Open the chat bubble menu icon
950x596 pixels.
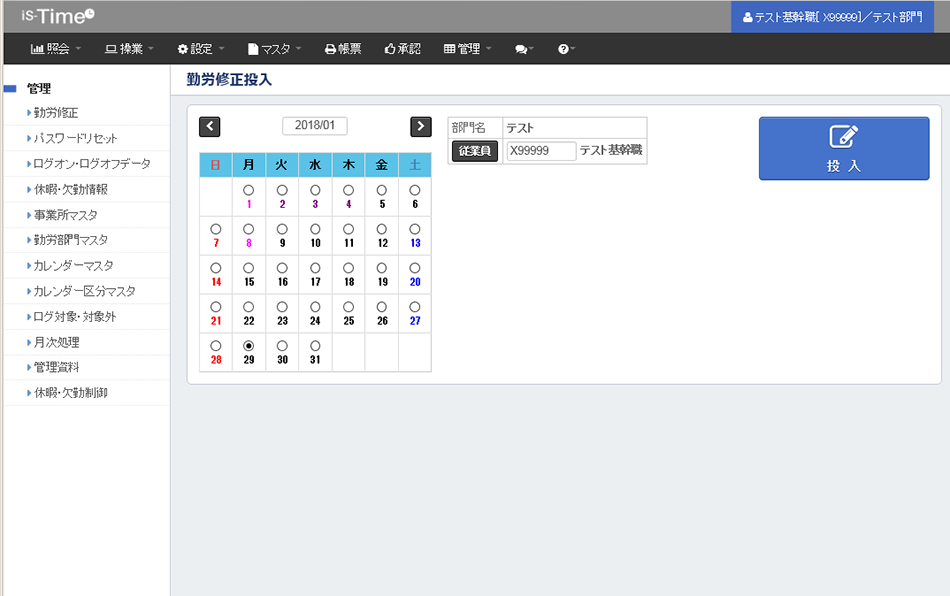tap(524, 49)
